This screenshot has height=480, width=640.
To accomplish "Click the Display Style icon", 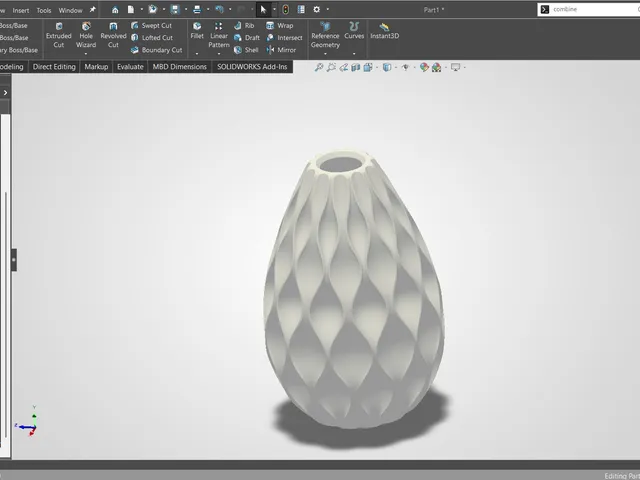I will pyautogui.click(x=387, y=67).
